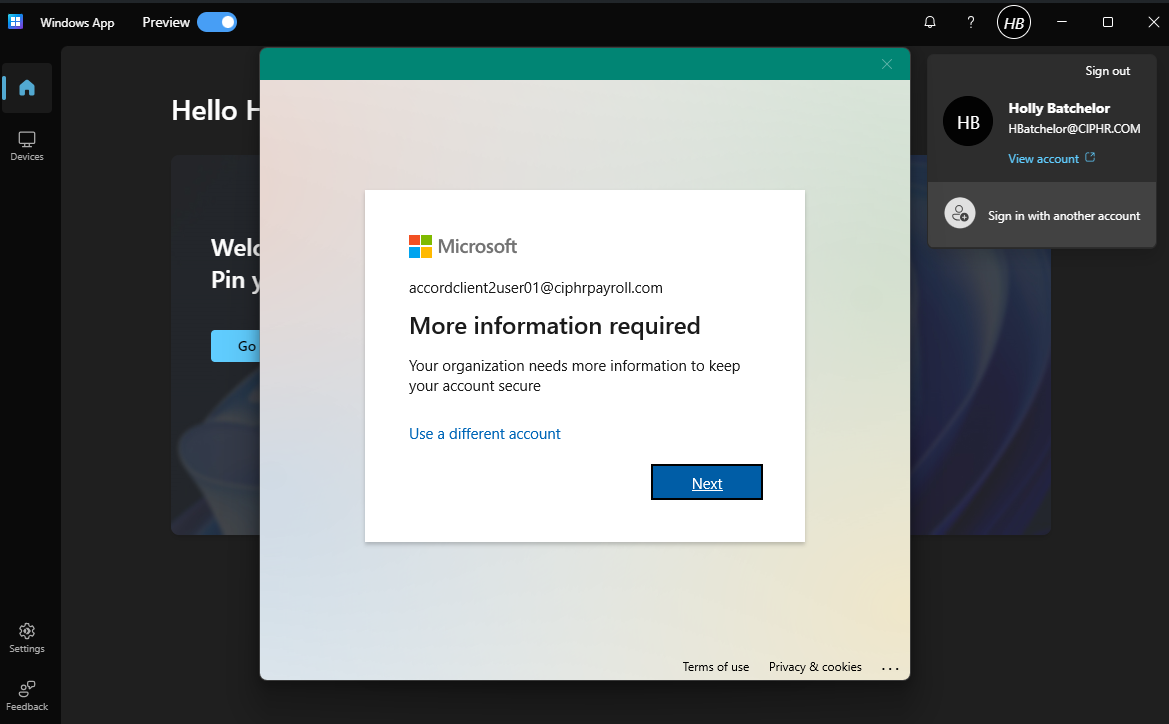Maximize the Windows App window

click(1108, 22)
